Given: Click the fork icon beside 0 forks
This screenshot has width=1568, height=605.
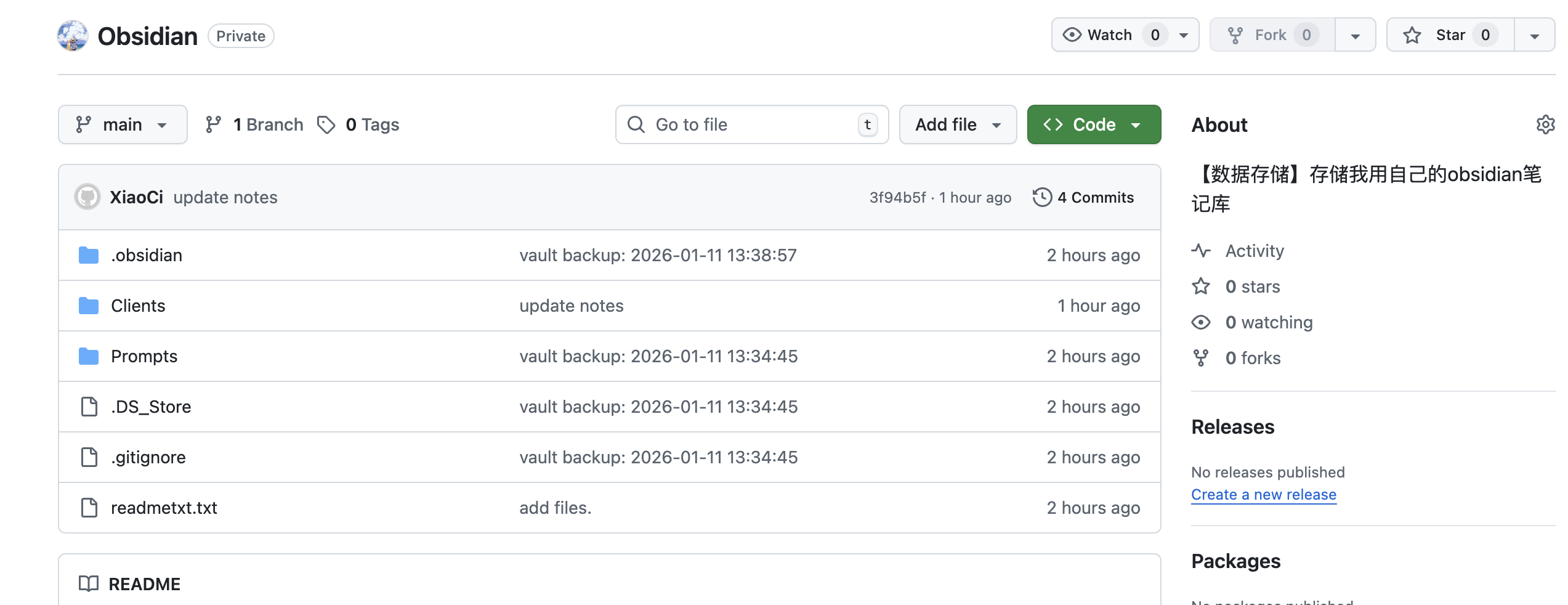Looking at the screenshot, I should [x=1201, y=358].
